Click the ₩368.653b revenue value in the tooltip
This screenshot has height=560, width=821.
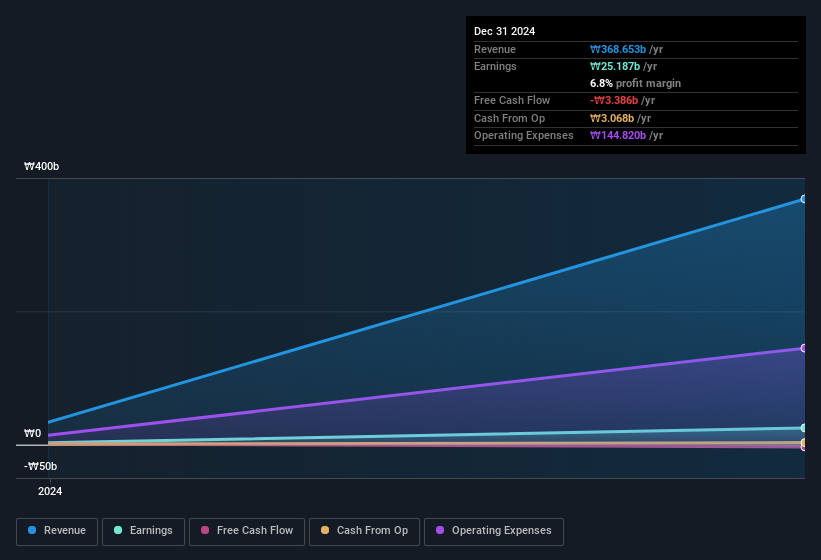click(x=618, y=49)
